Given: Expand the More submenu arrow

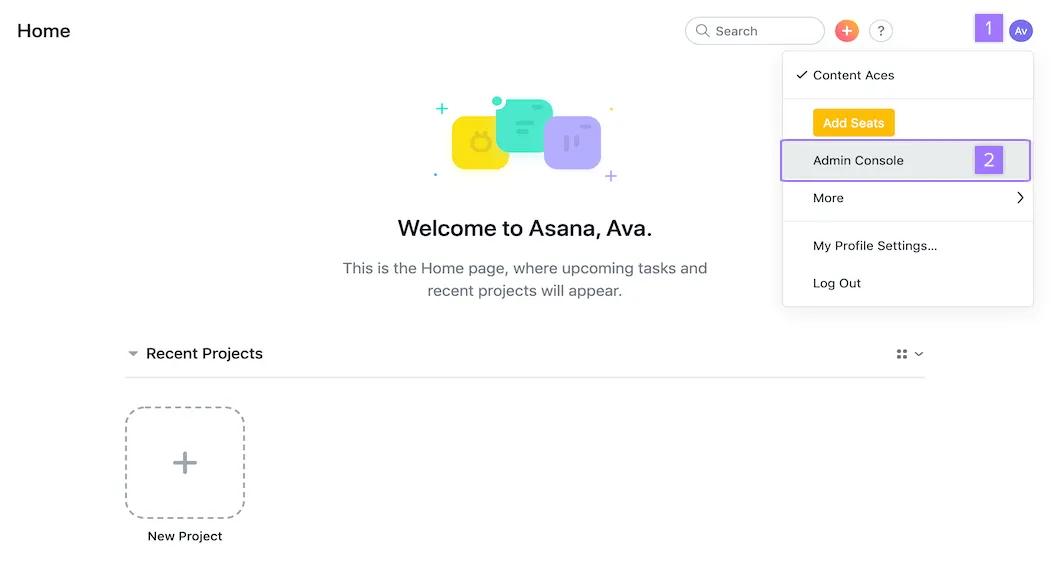Looking at the screenshot, I should pyautogui.click(x=1019, y=198).
